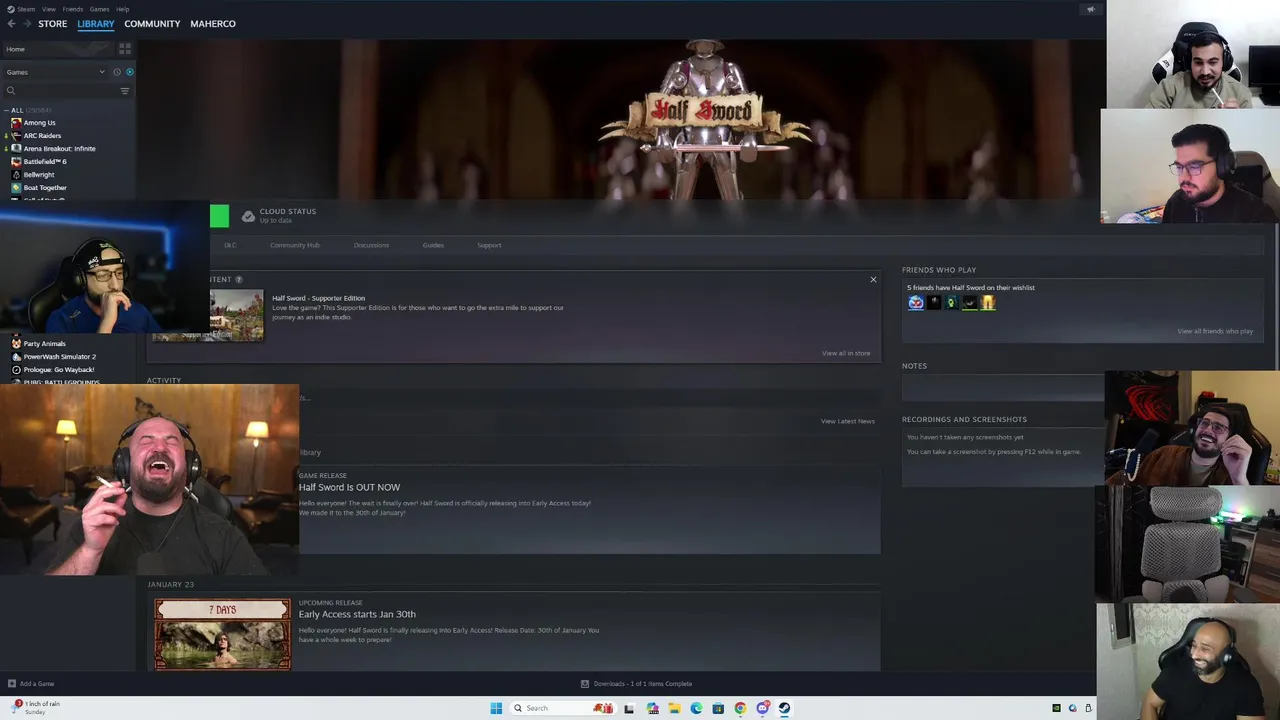1280x720 pixels.
Task: Open the MAHERCO profile tab
Action: (213, 24)
